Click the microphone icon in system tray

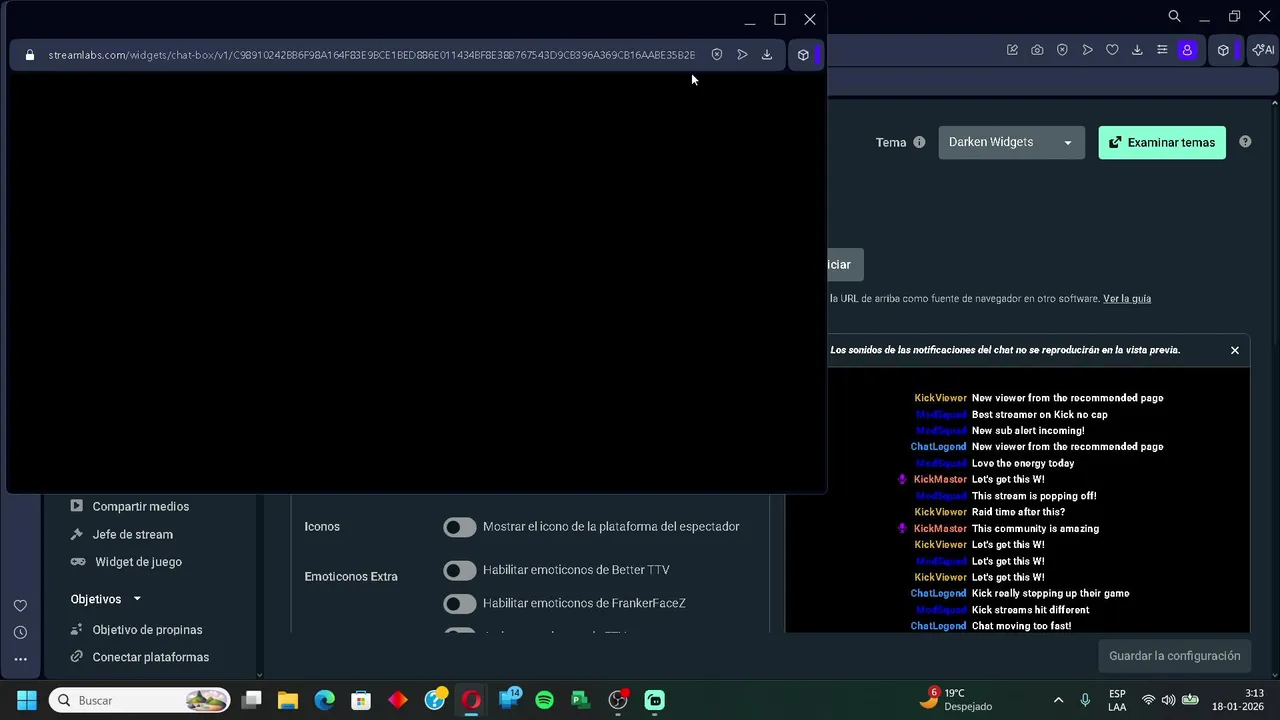(1085, 700)
